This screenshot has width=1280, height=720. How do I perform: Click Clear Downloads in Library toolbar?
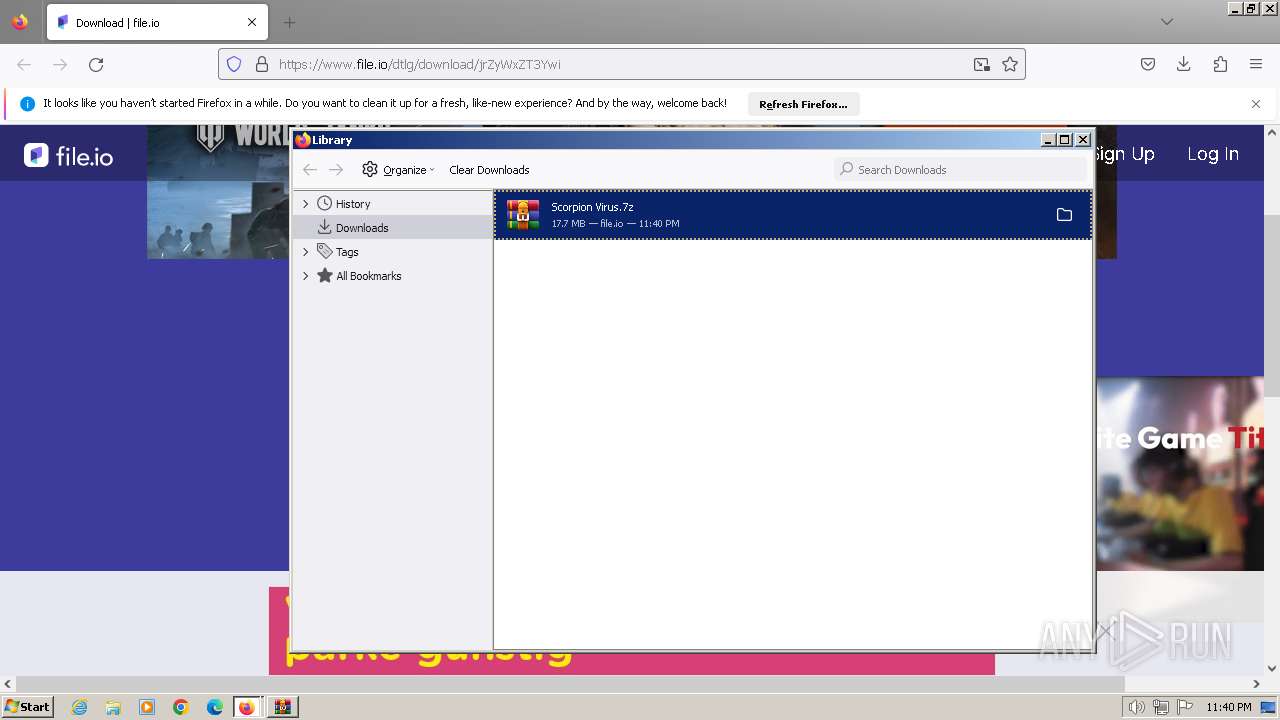[489, 170]
